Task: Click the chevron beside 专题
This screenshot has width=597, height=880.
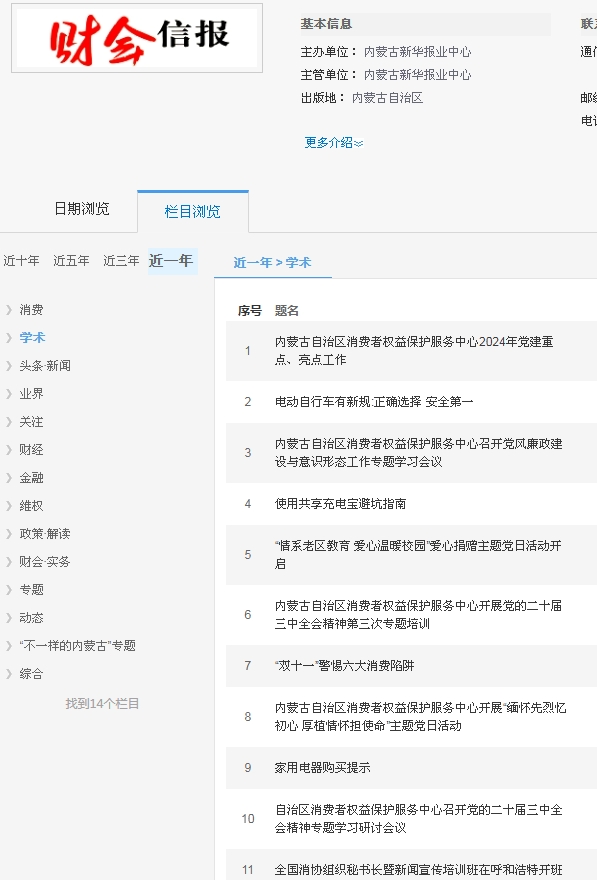Action: [x=8, y=590]
